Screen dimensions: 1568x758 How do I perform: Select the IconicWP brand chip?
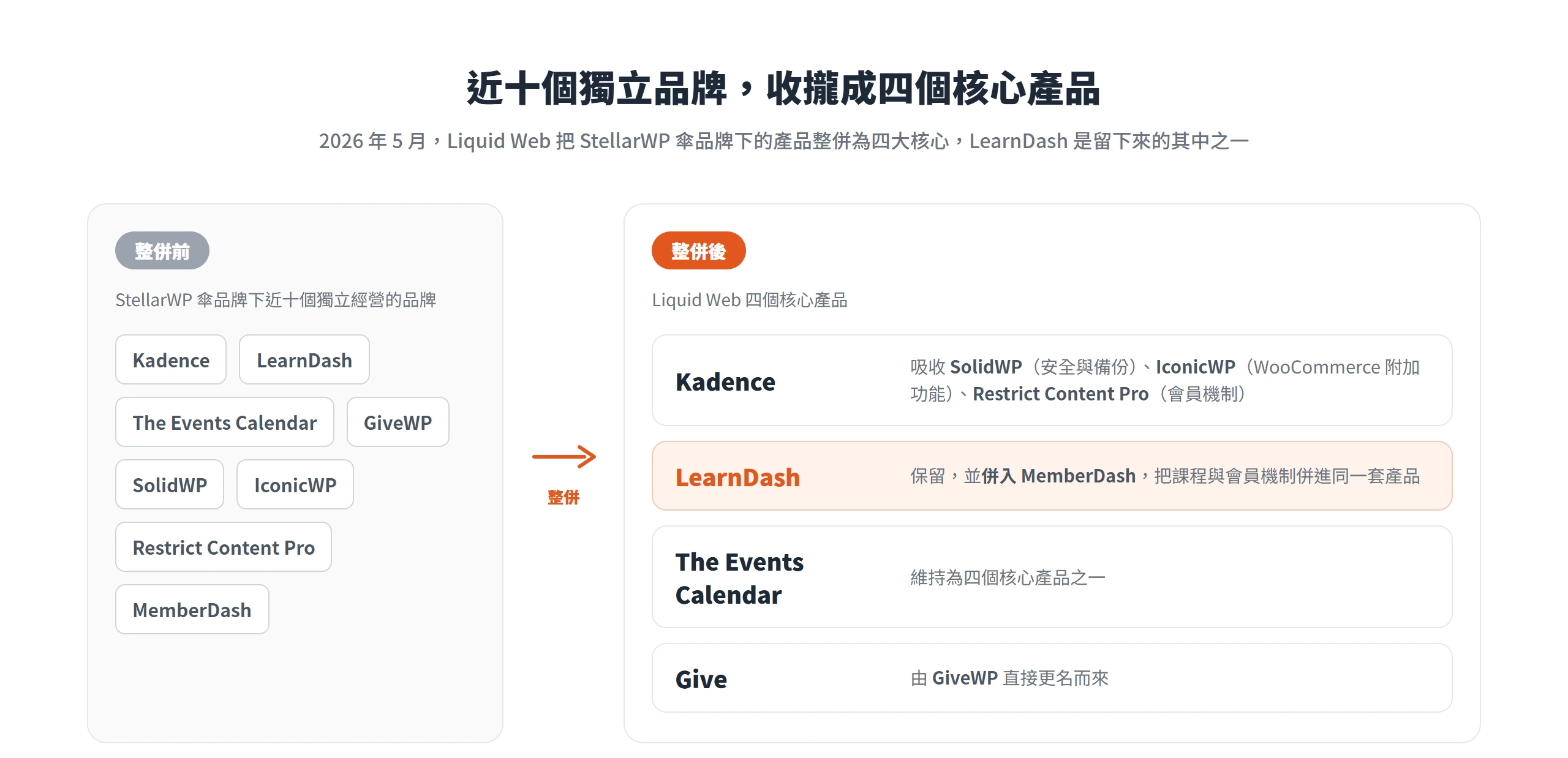click(295, 484)
